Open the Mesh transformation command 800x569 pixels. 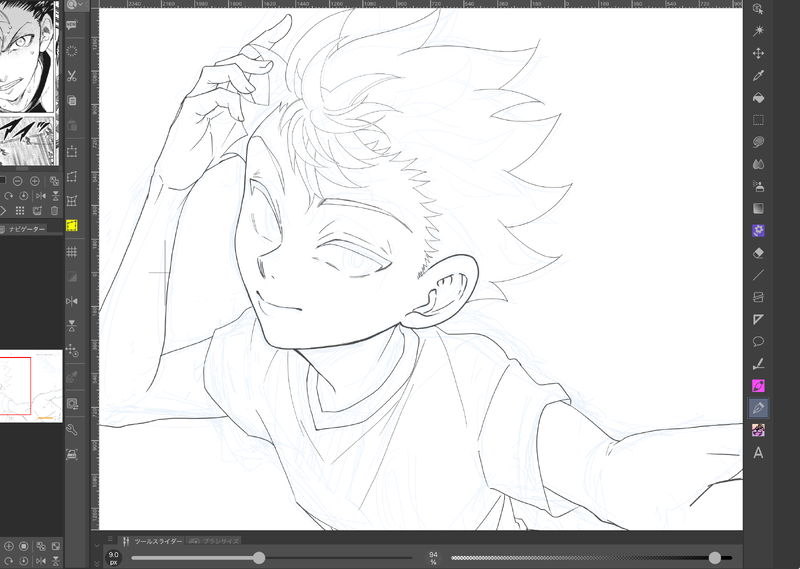72,201
